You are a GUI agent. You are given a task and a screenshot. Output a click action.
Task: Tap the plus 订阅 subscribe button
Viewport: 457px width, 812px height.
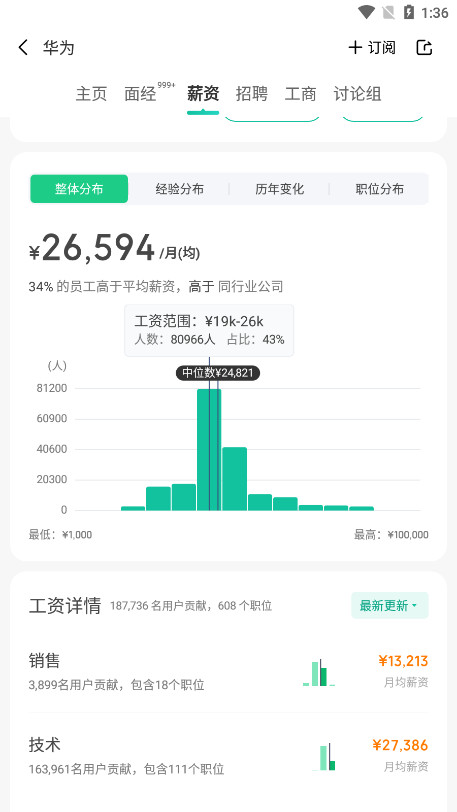pyautogui.click(x=372, y=48)
